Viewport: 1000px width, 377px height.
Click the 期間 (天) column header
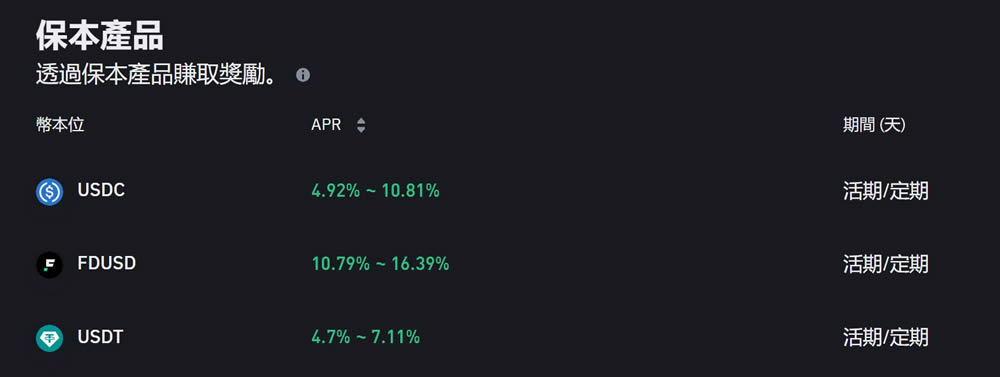(874, 125)
